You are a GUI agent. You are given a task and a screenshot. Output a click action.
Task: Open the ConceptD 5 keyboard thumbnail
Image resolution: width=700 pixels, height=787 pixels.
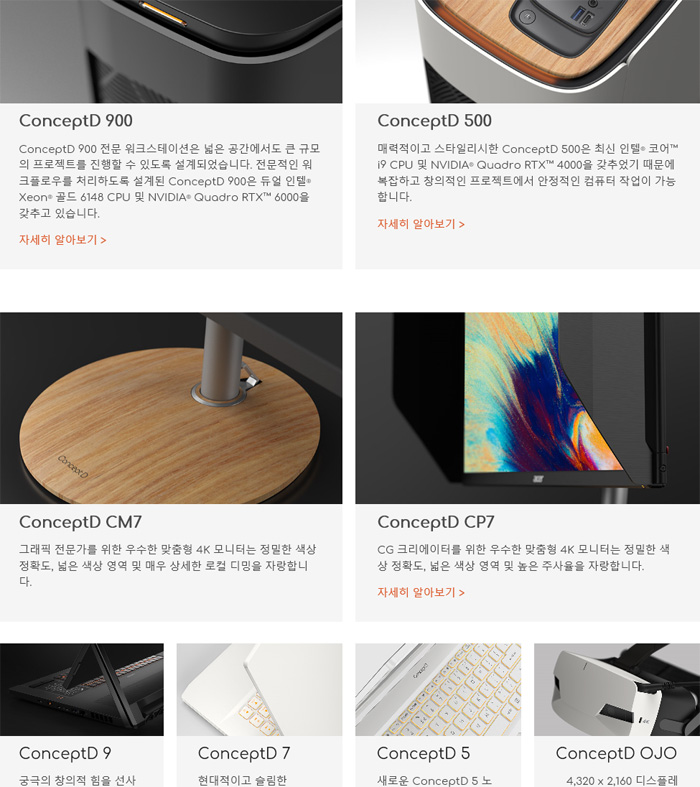(x=438, y=690)
